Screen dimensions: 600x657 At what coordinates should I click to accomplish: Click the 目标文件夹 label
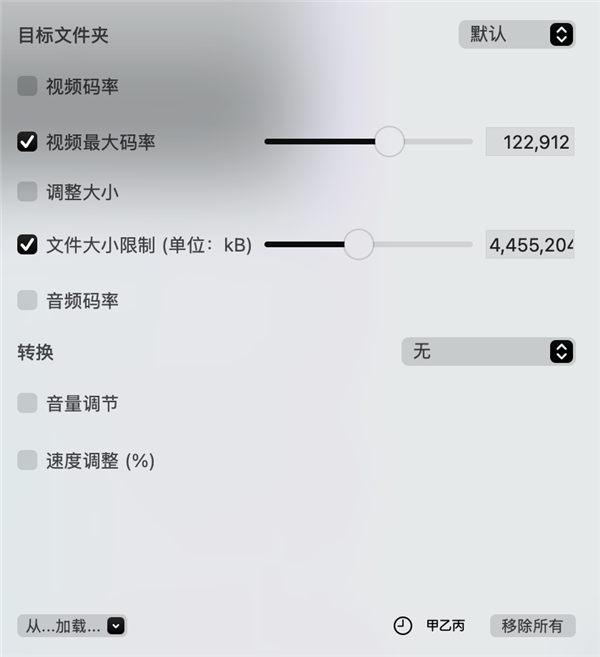(63, 35)
